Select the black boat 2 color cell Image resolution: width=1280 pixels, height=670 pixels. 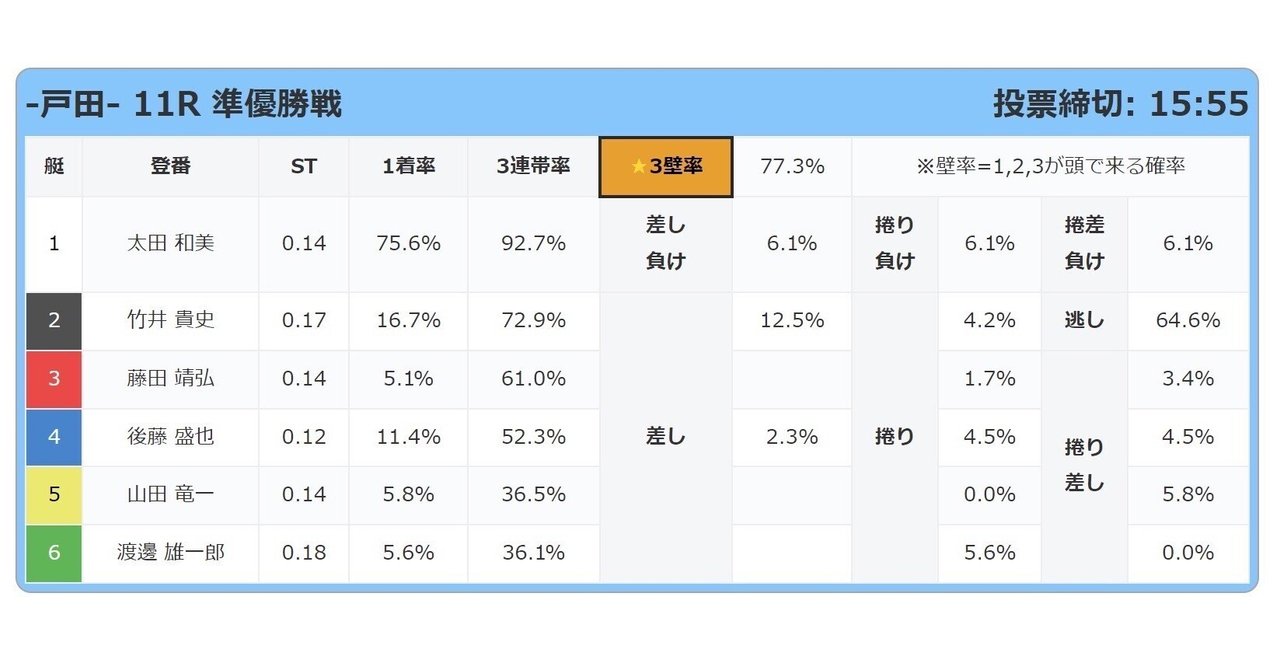(x=54, y=320)
